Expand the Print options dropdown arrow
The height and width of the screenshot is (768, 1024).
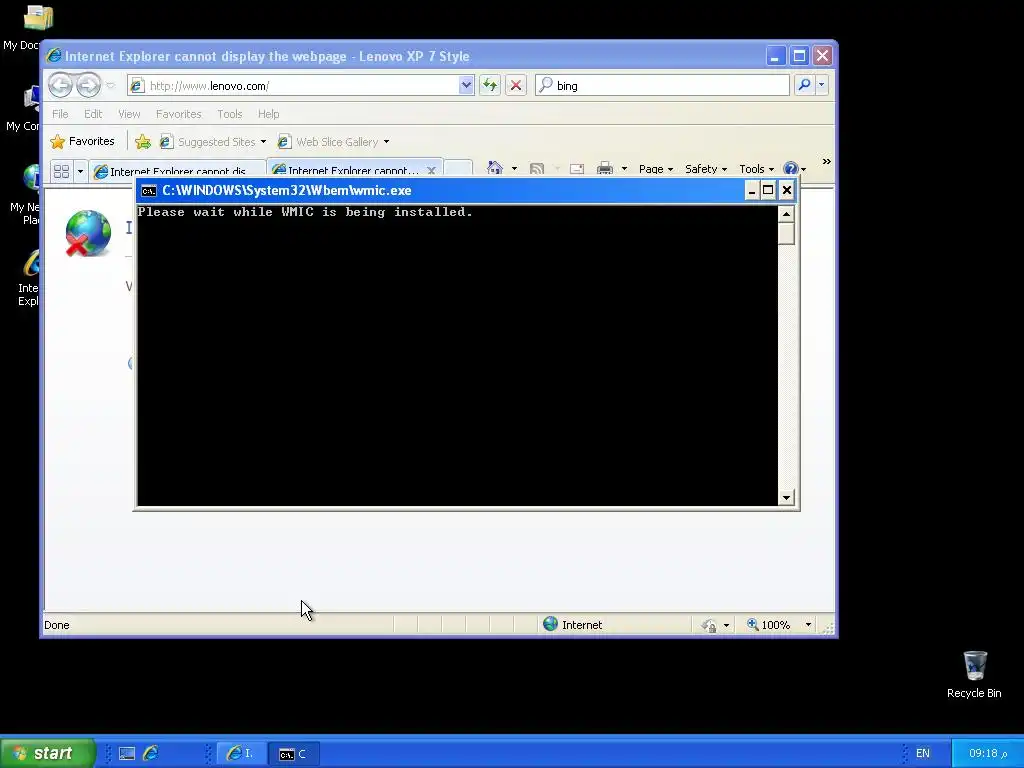[624, 168]
